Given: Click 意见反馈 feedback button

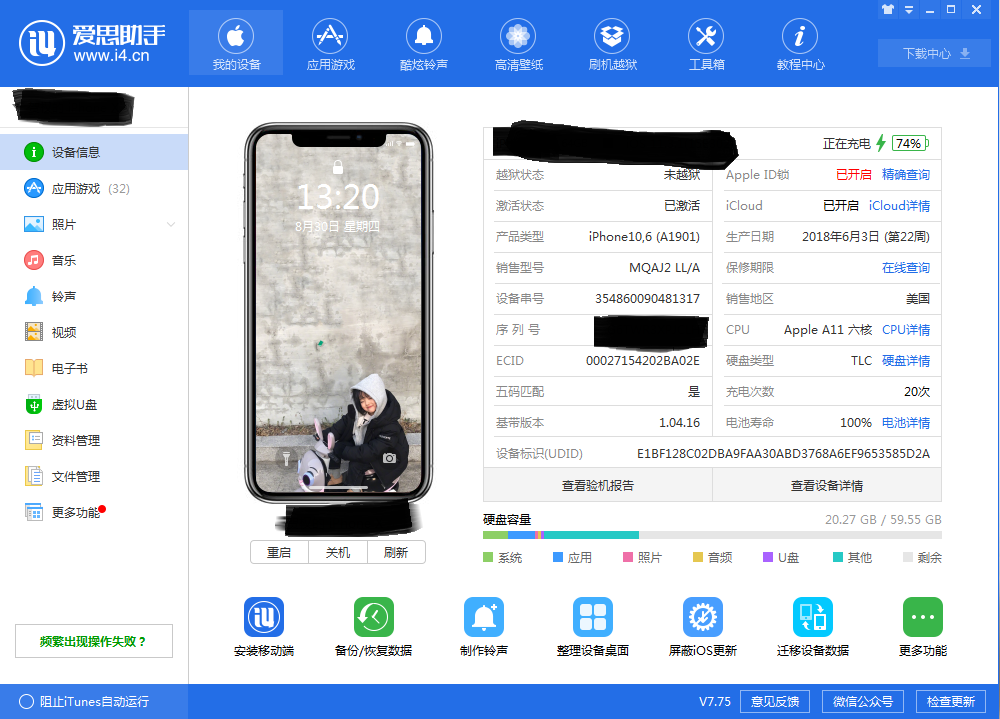Looking at the screenshot, I should pos(775,702).
